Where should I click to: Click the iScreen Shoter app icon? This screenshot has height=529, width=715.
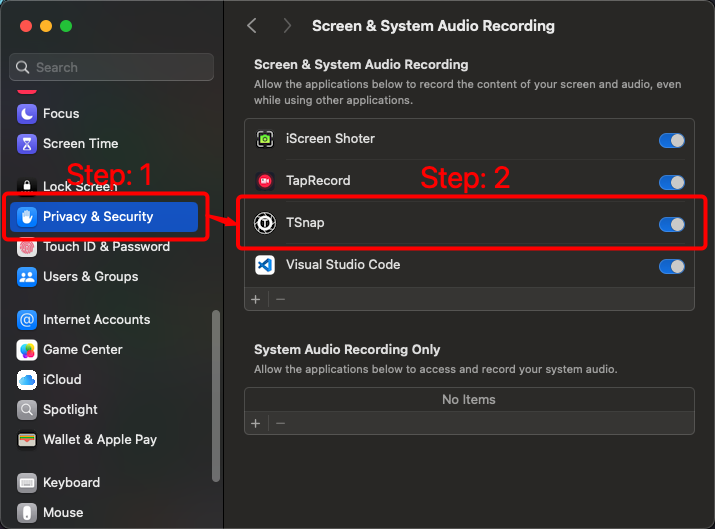click(265, 139)
